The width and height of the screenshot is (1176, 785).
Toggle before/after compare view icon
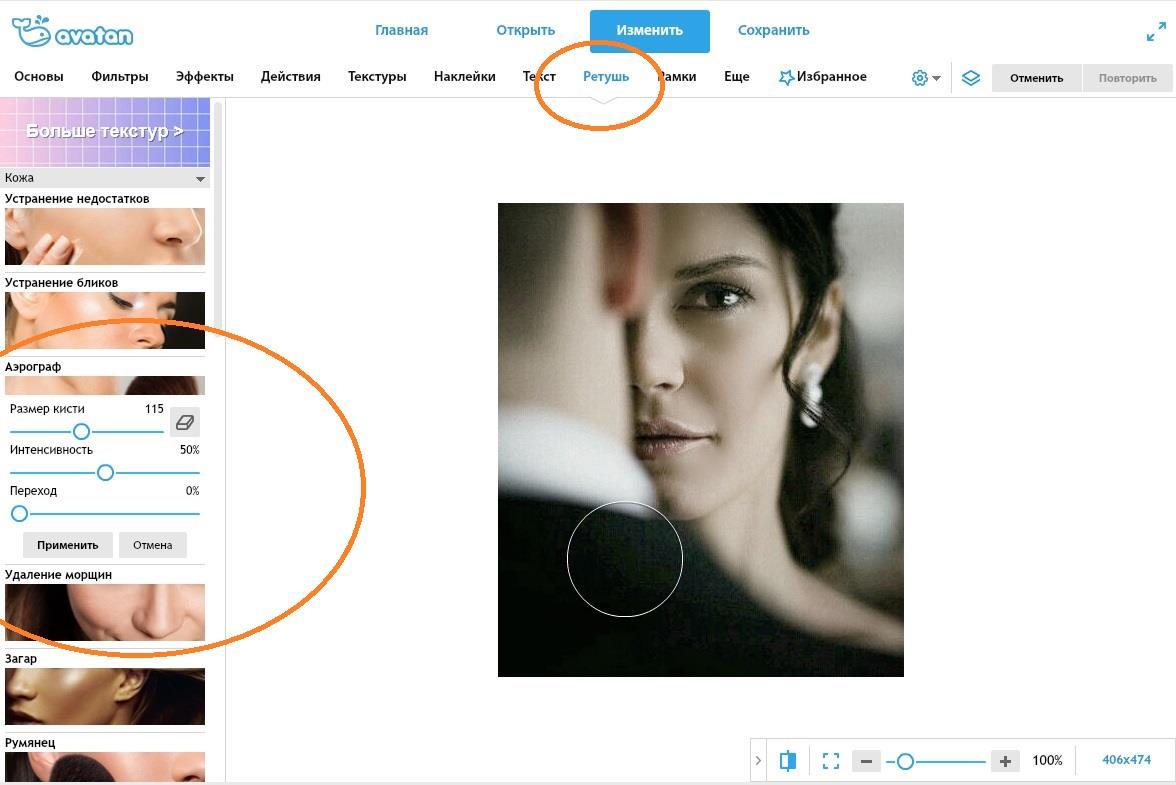788,761
